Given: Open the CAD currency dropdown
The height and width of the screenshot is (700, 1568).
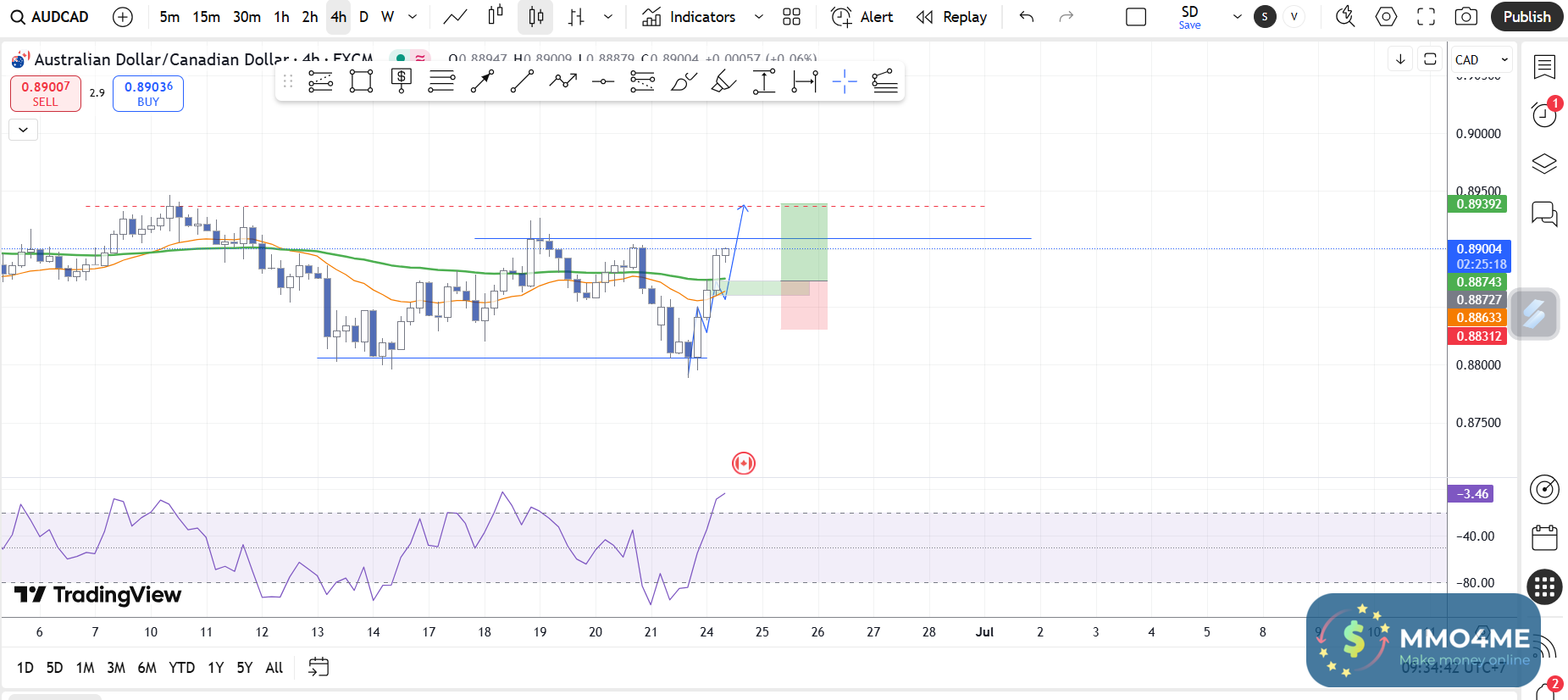Looking at the screenshot, I should pos(1481,59).
